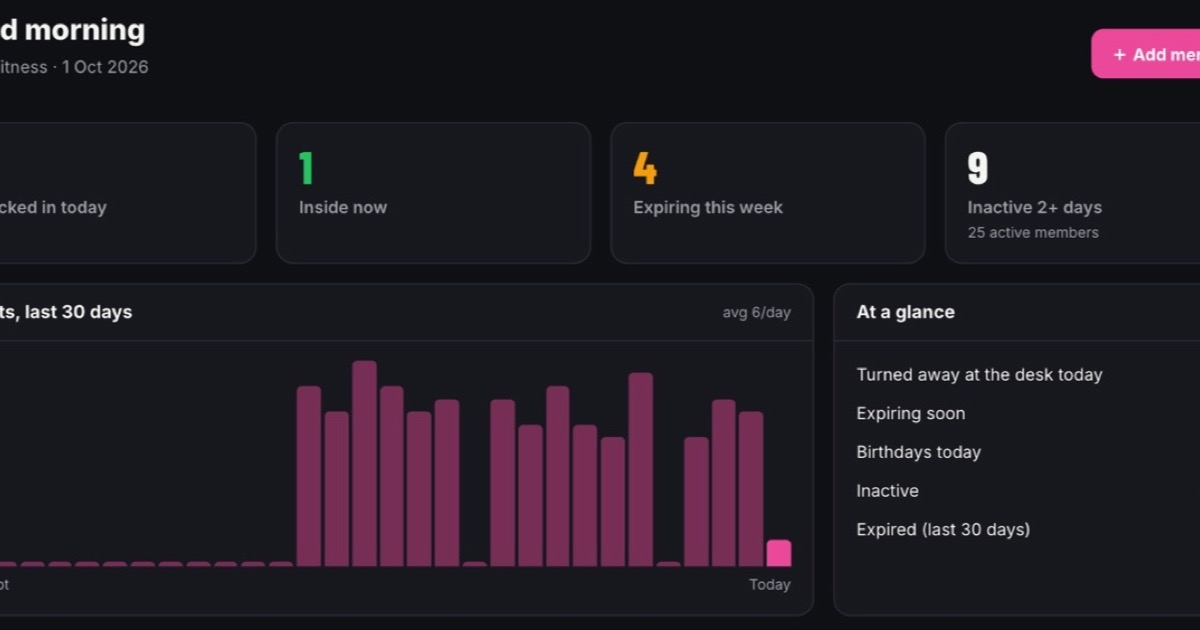Click the At a glance heading

[x=905, y=312]
